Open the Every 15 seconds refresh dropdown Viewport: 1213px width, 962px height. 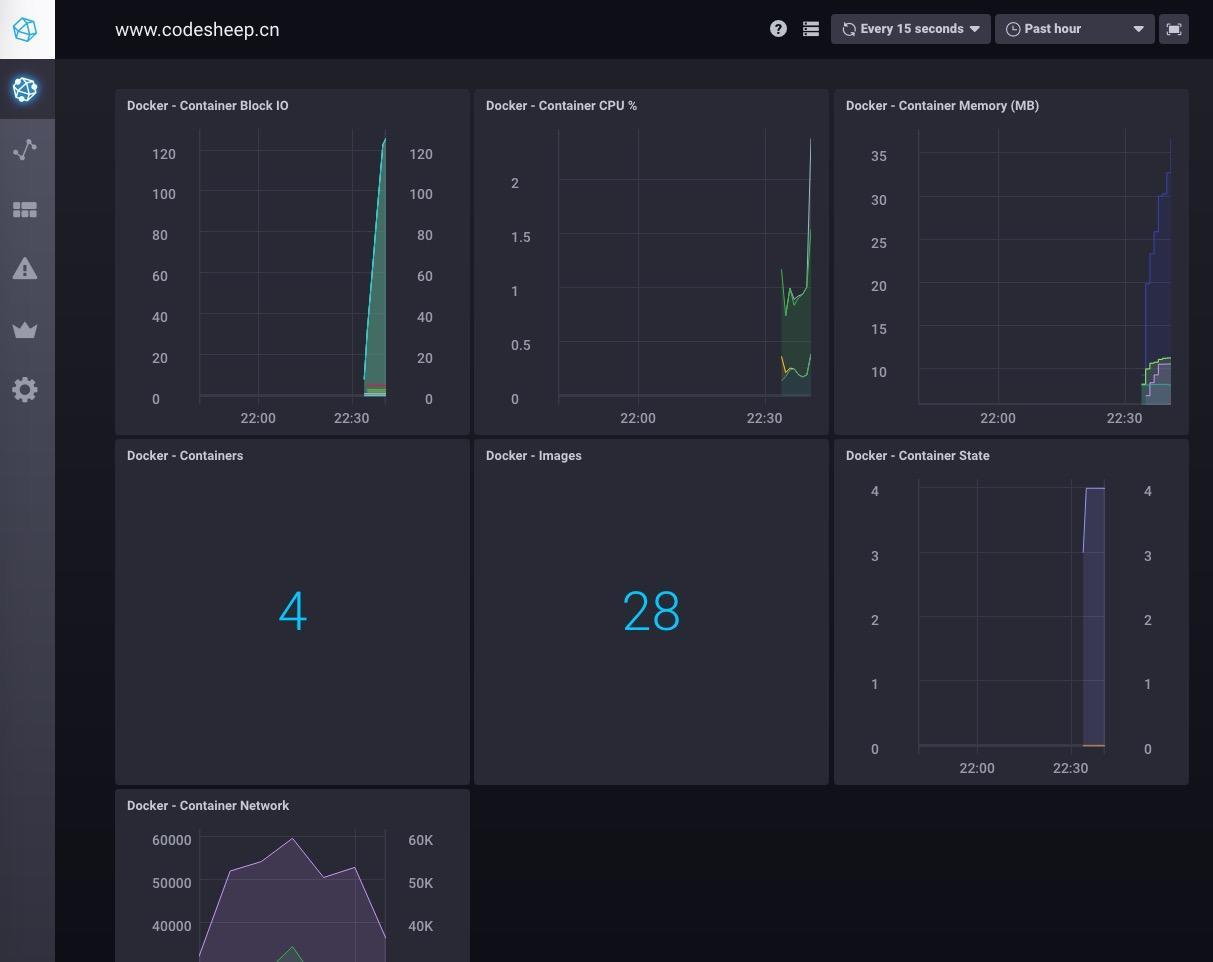[911, 29]
